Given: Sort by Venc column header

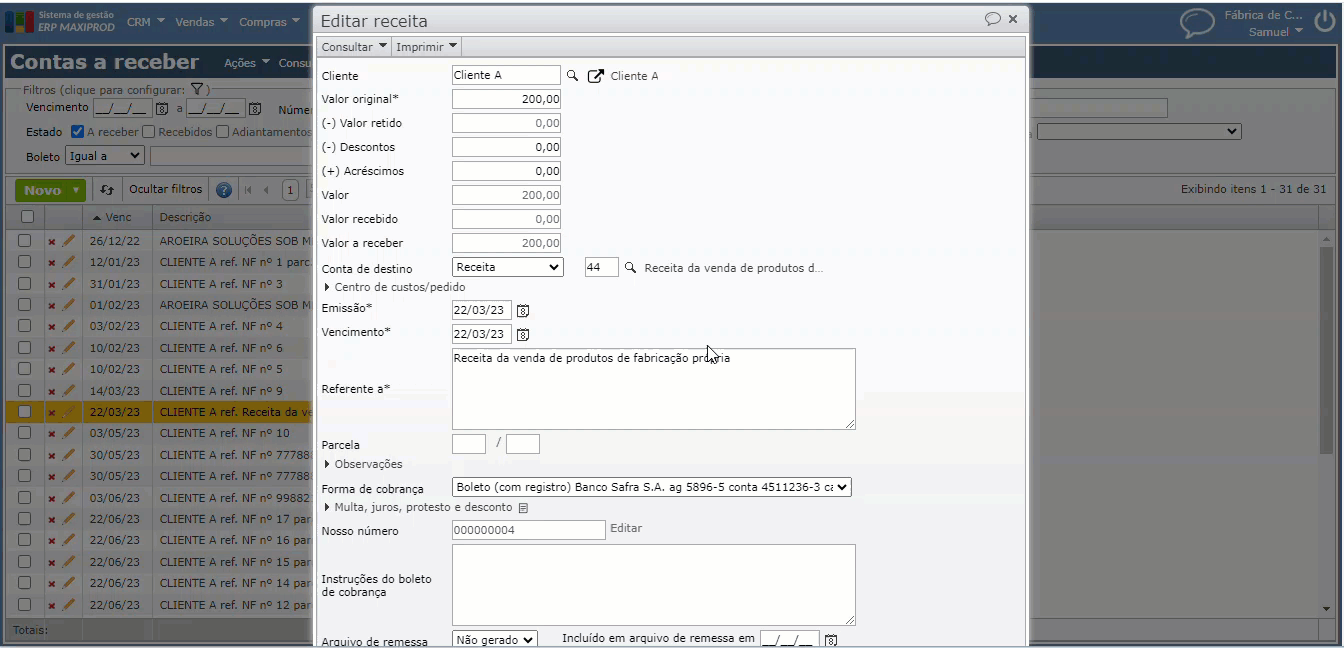Looking at the screenshot, I should (118, 217).
